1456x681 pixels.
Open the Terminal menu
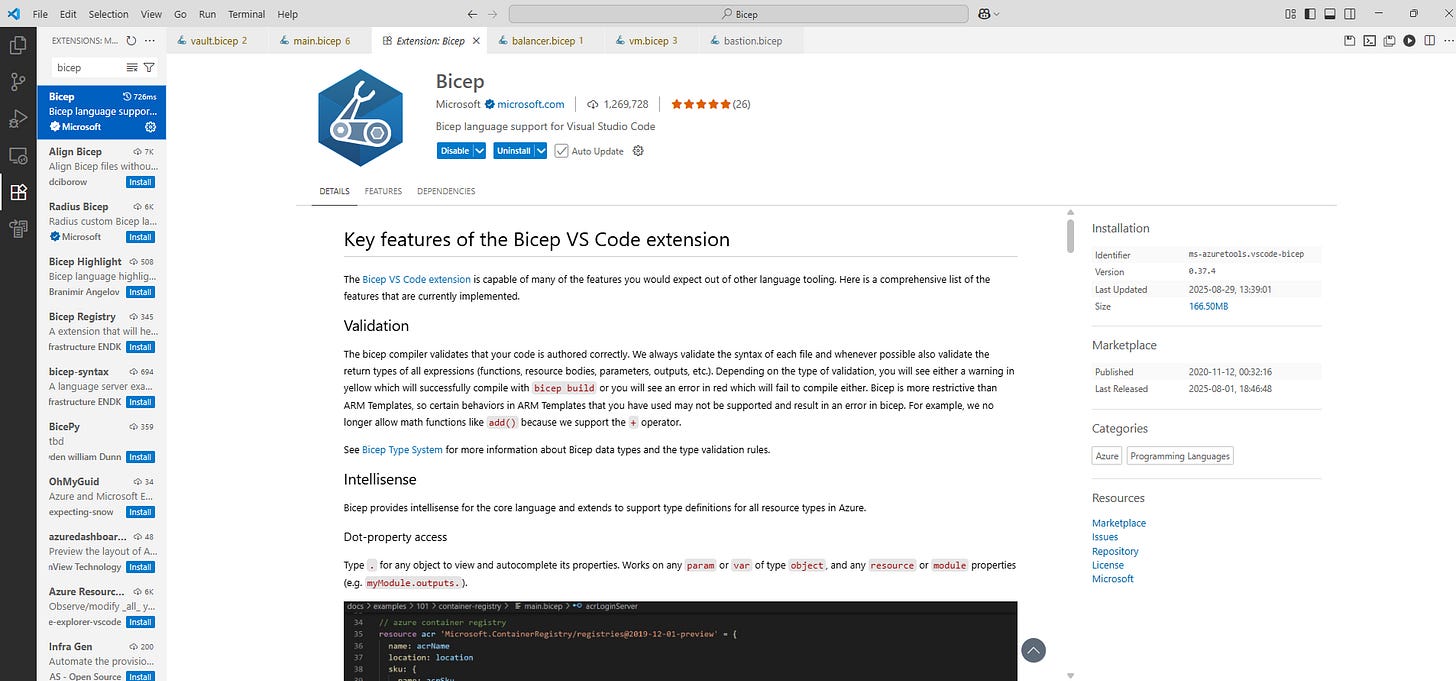point(246,14)
